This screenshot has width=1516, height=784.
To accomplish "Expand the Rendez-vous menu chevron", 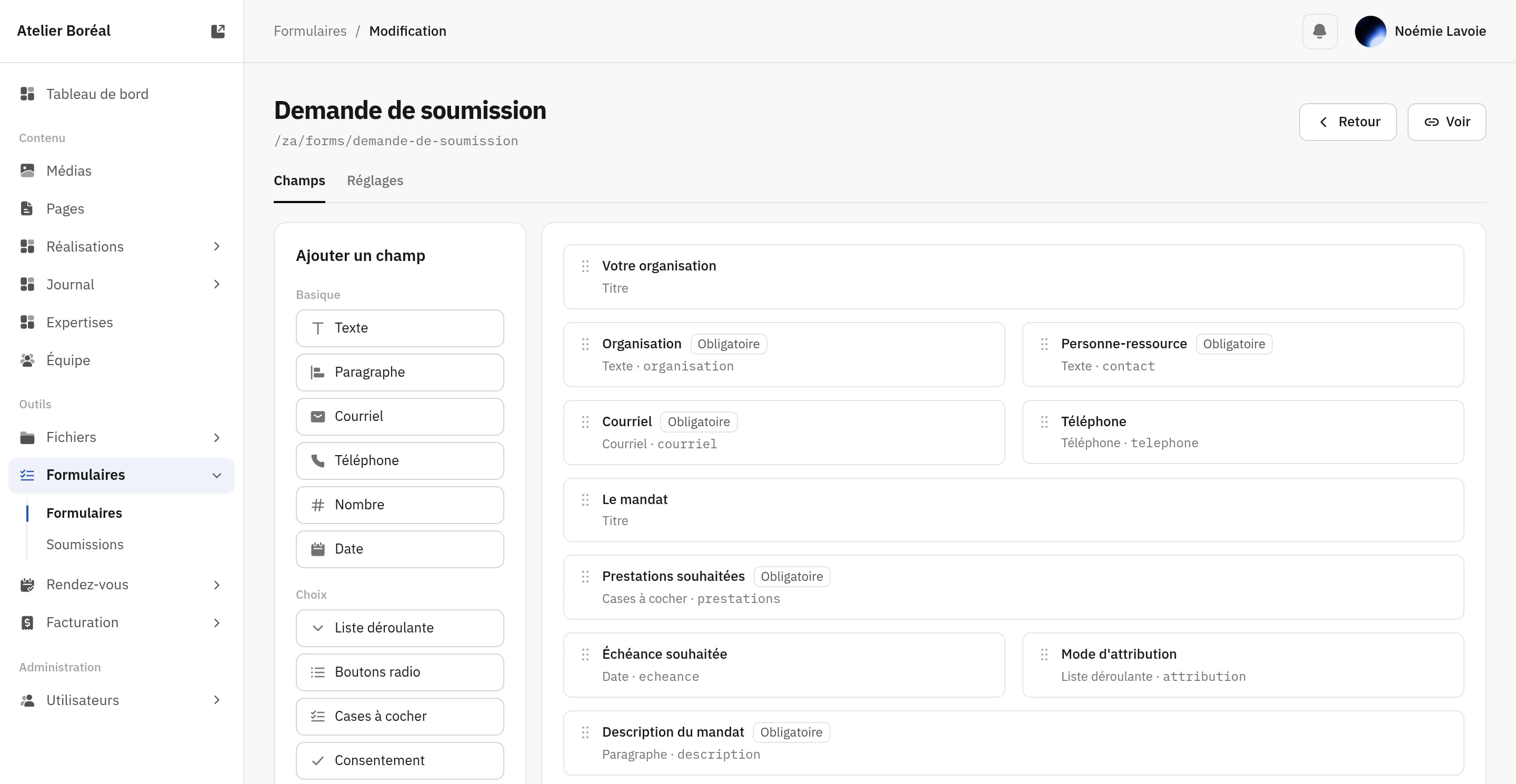I will 216,585.
